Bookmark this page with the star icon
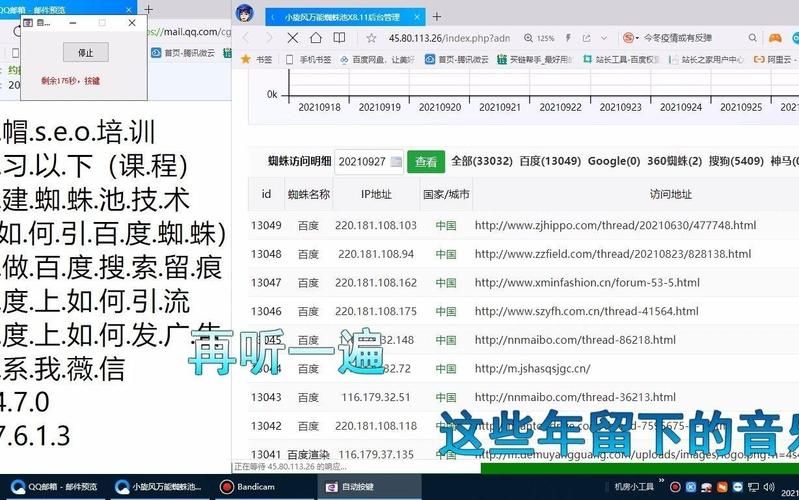This screenshot has width=799, height=500. [371, 38]
